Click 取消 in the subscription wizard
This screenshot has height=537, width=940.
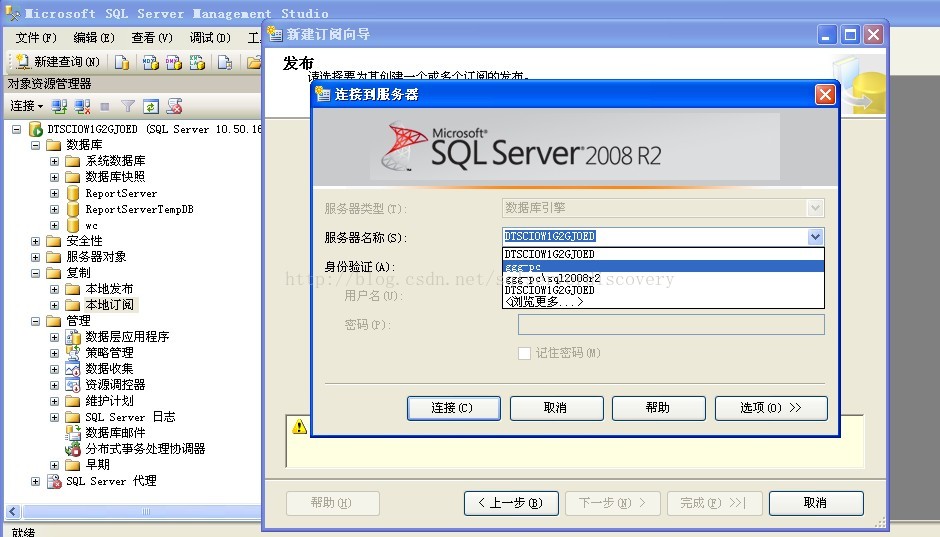[817, 503]
